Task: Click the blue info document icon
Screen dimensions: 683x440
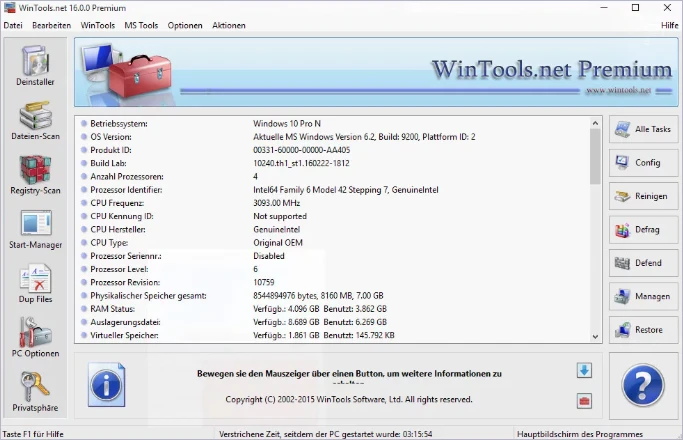Action: [107, 385]
